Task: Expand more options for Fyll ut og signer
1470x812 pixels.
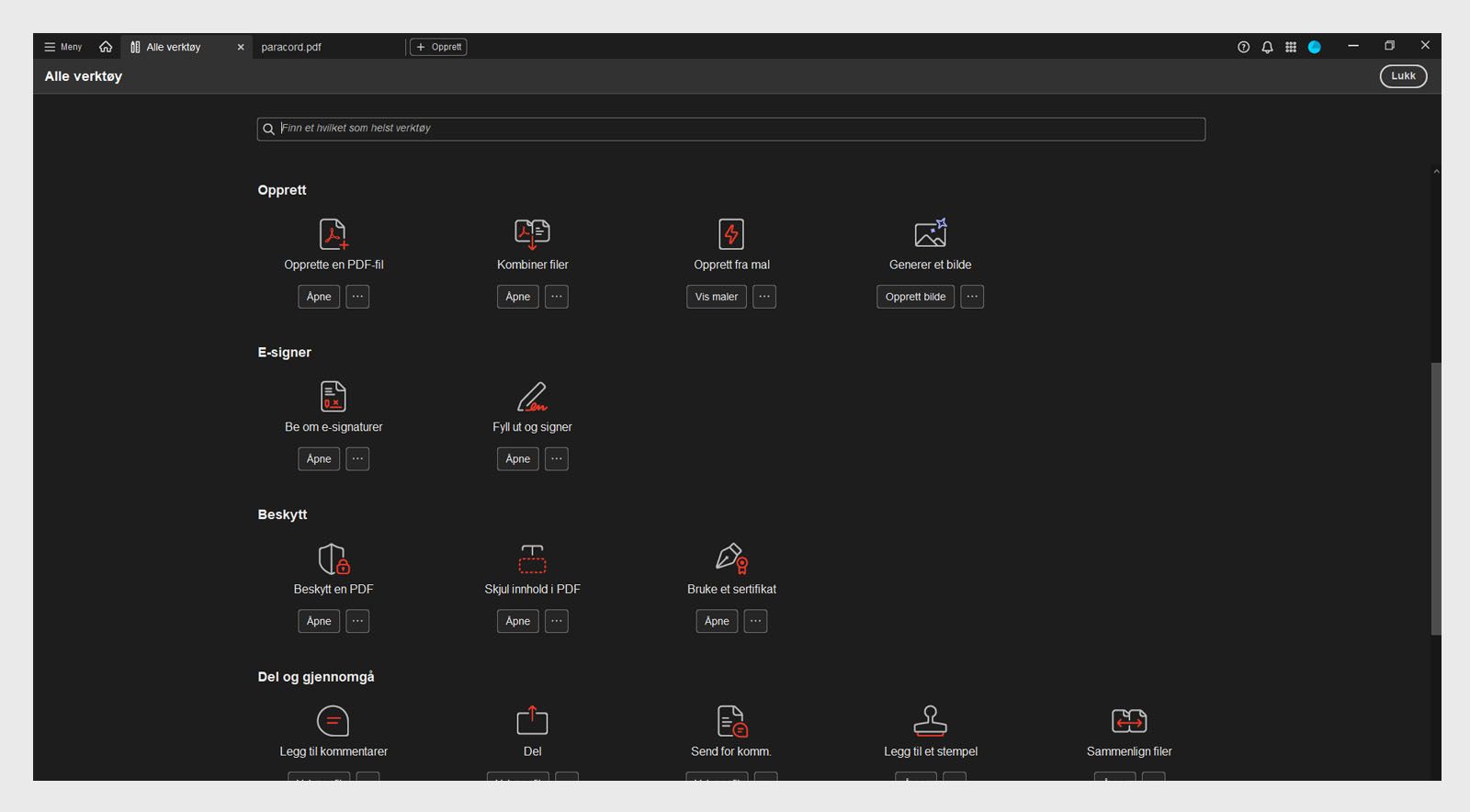Action: (557, 459)
